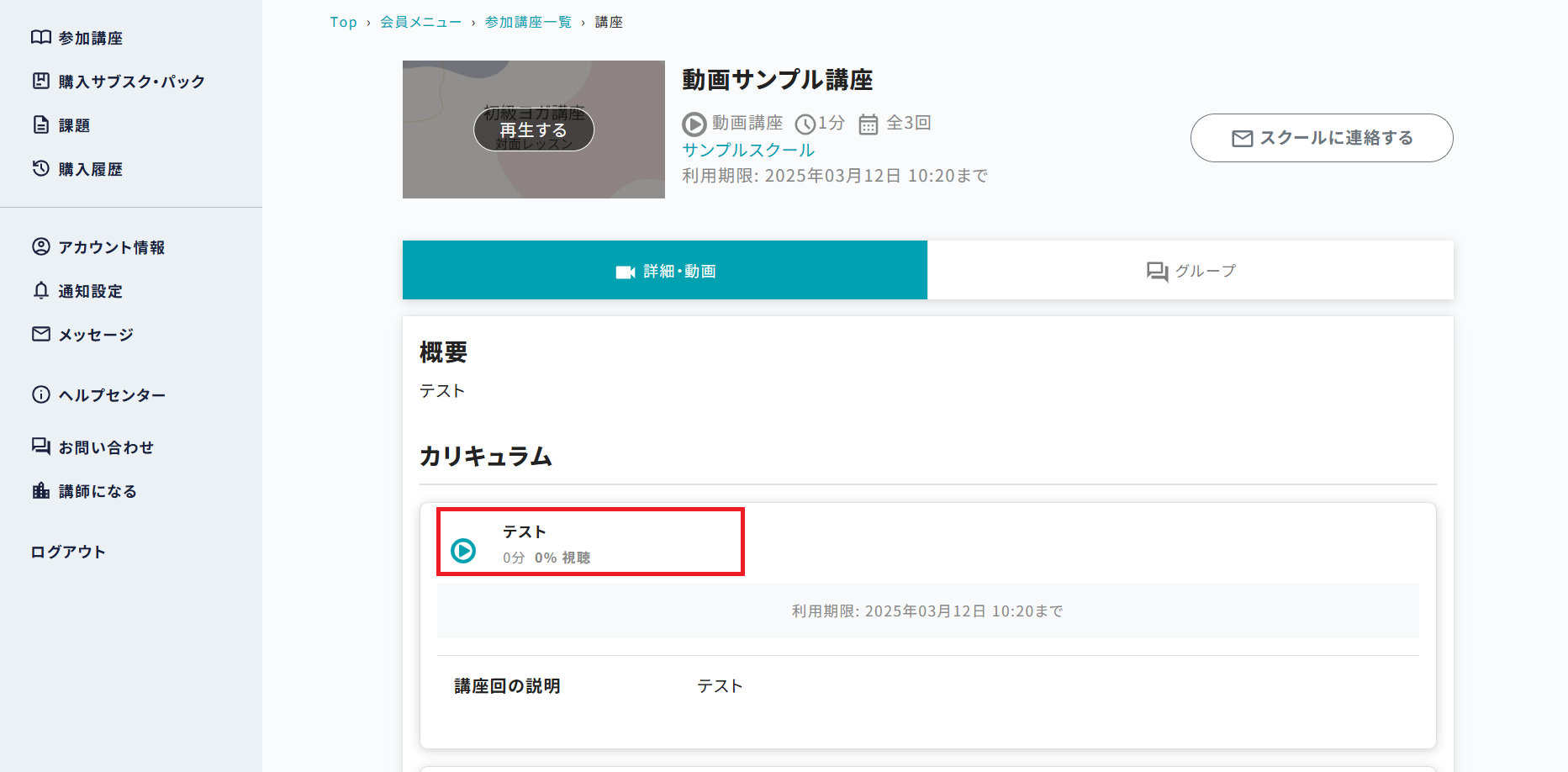Click the 再生する button on thumbnail
1568x772 pixels.
point(534,130)
